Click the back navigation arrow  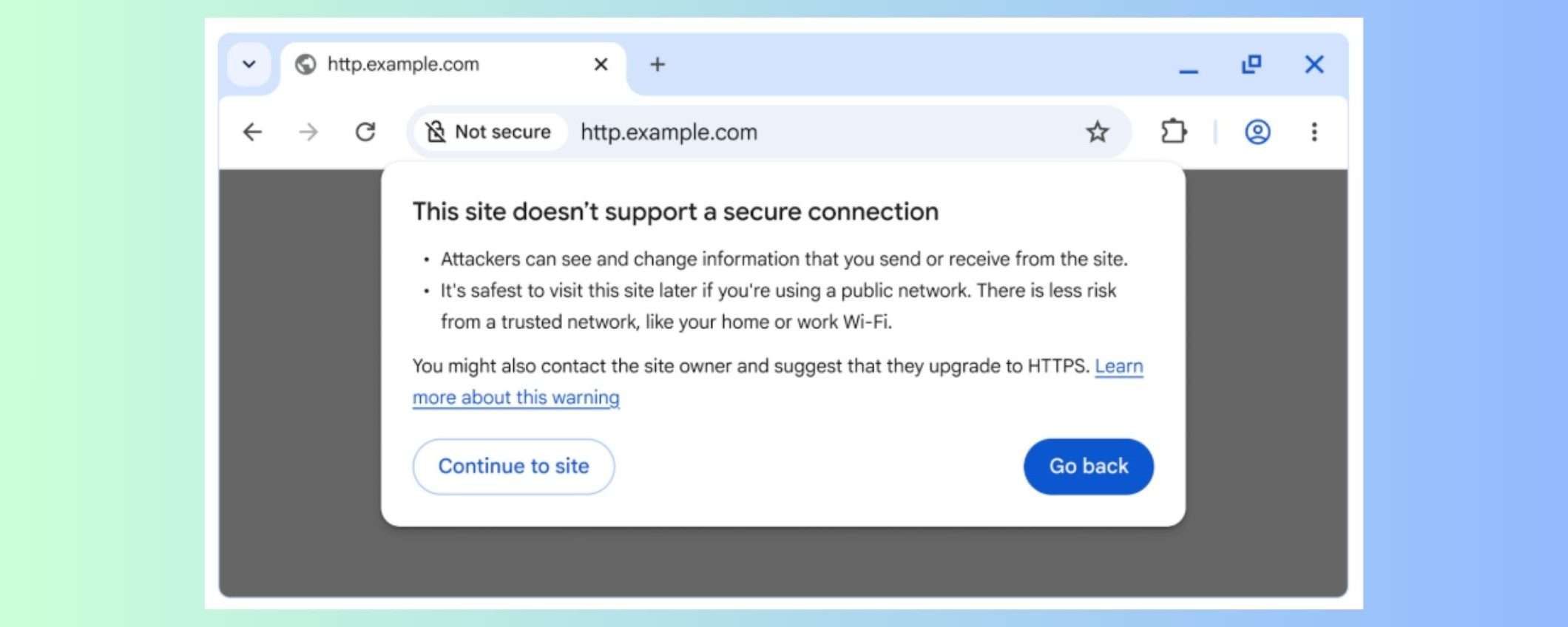point(252,132)
